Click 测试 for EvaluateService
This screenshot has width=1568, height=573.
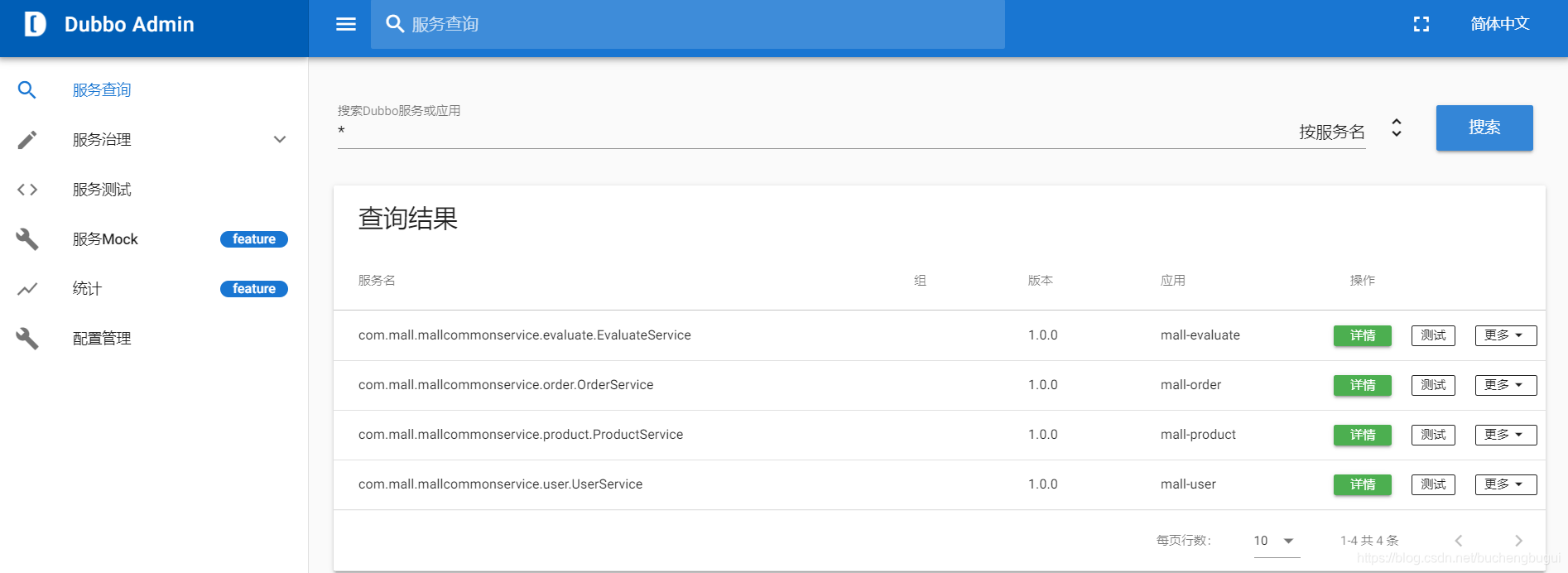point(1433,335)
